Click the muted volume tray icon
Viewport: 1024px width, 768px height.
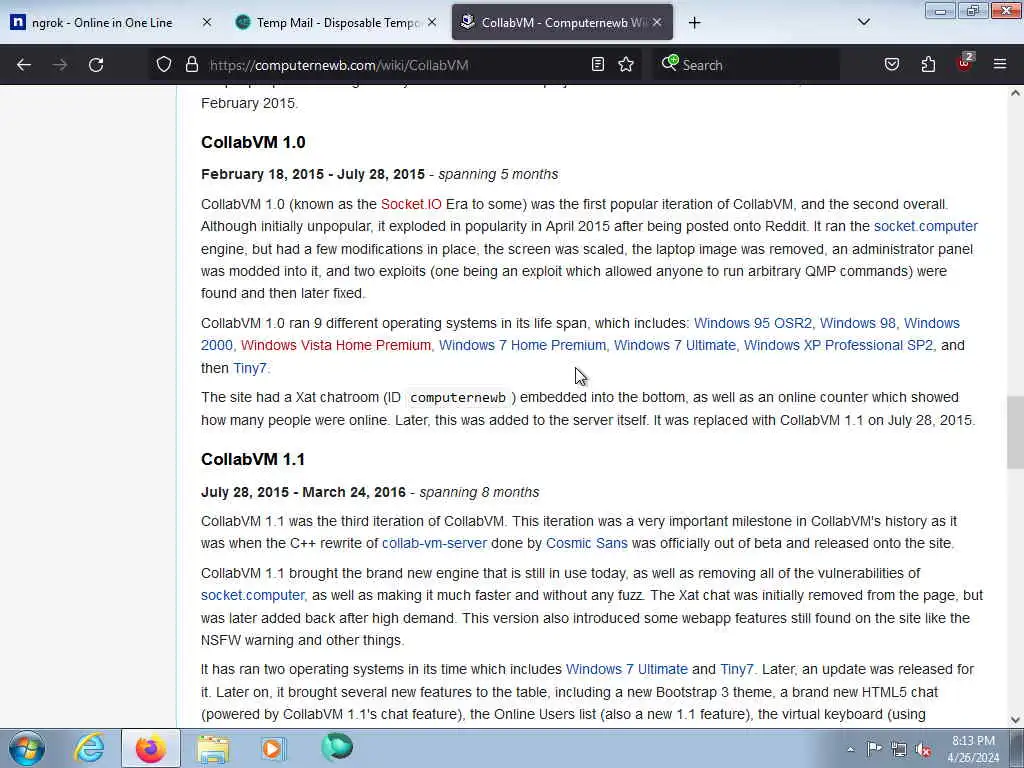pos(923,750)
